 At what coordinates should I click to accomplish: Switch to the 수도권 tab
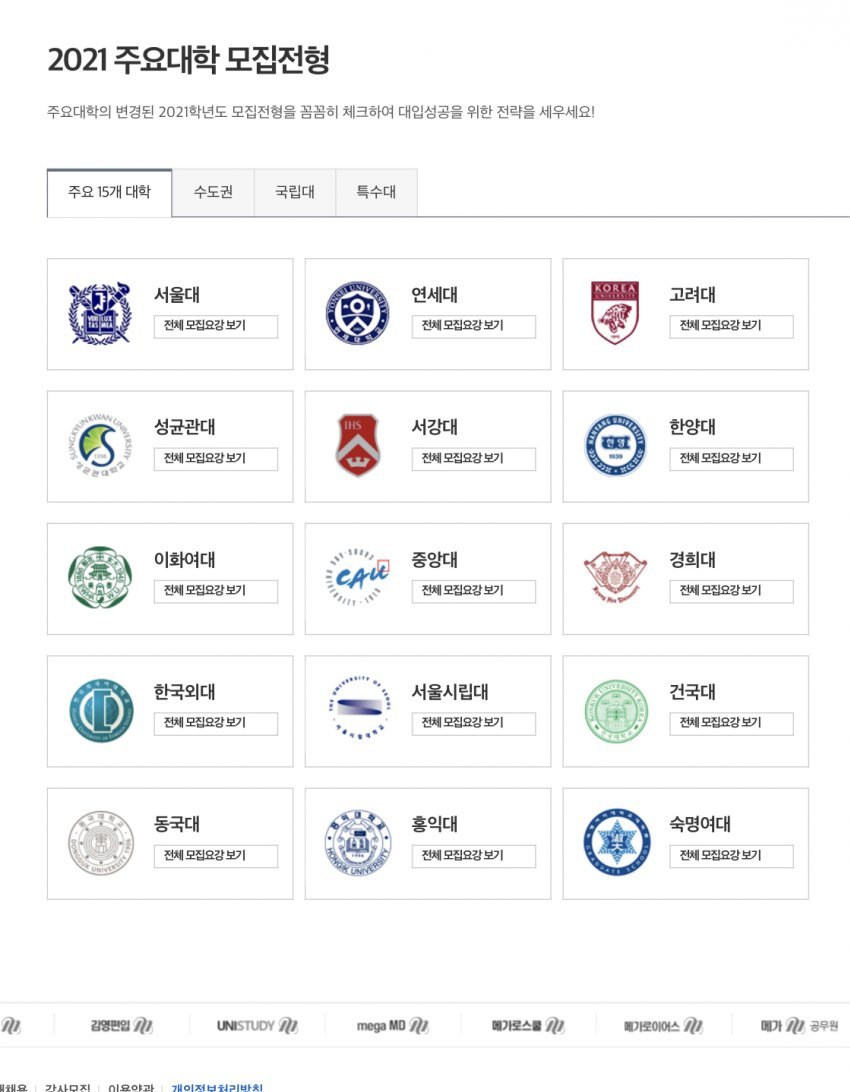click(213, 192)
